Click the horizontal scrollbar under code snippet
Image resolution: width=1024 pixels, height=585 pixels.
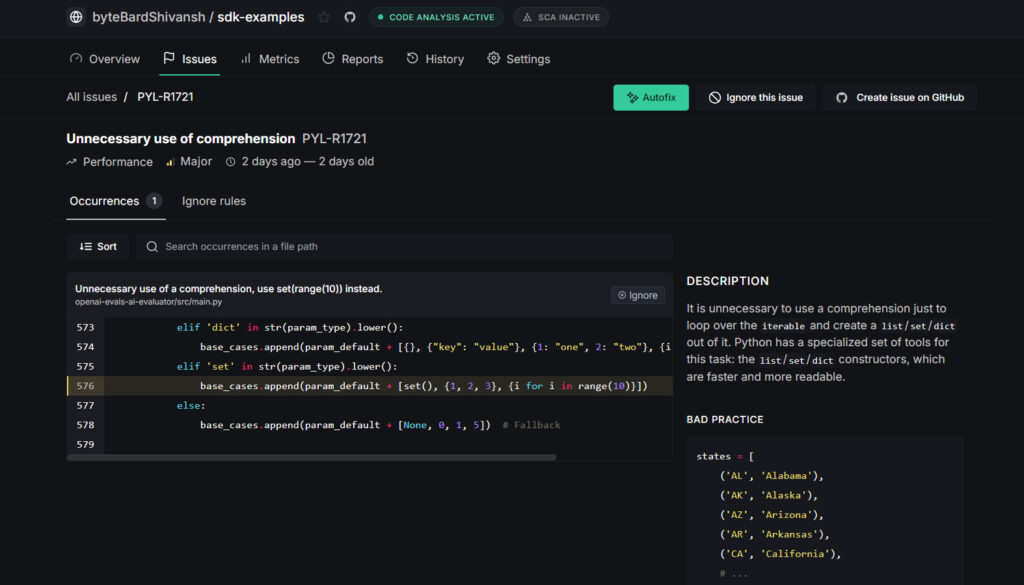(x=312, y=457)
